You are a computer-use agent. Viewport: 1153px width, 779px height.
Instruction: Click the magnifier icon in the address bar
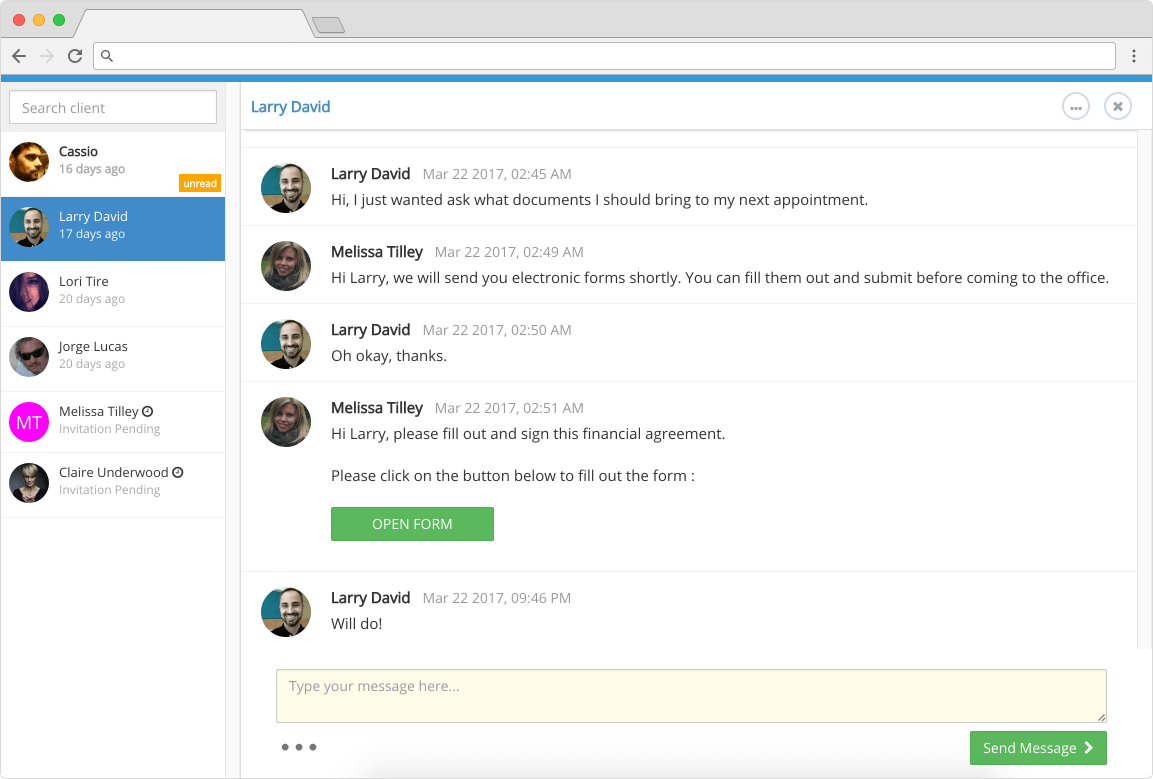click(x=107, y=56)
